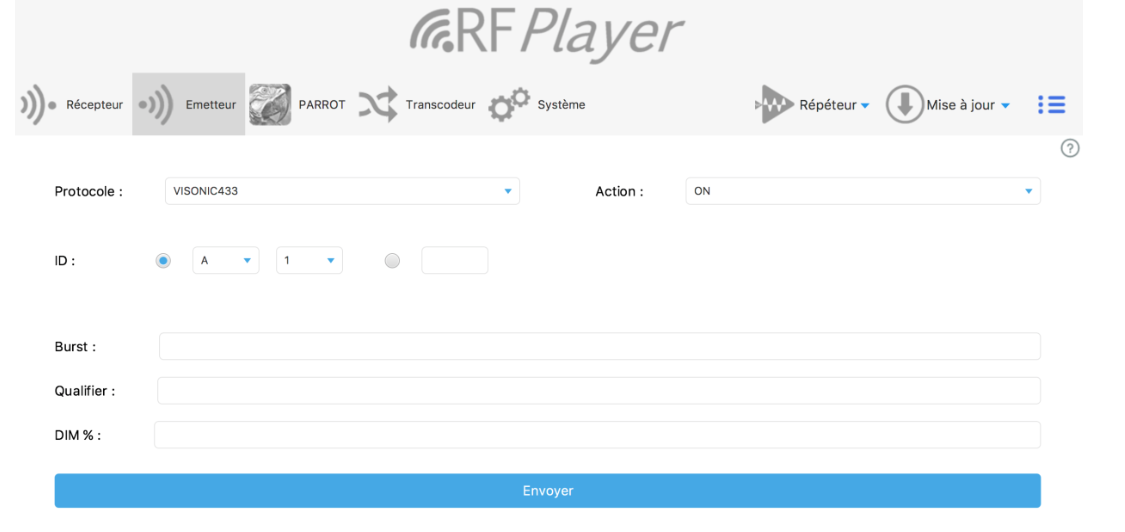
Task: Focus the Qualifier input field
Action: click(599, 391)
